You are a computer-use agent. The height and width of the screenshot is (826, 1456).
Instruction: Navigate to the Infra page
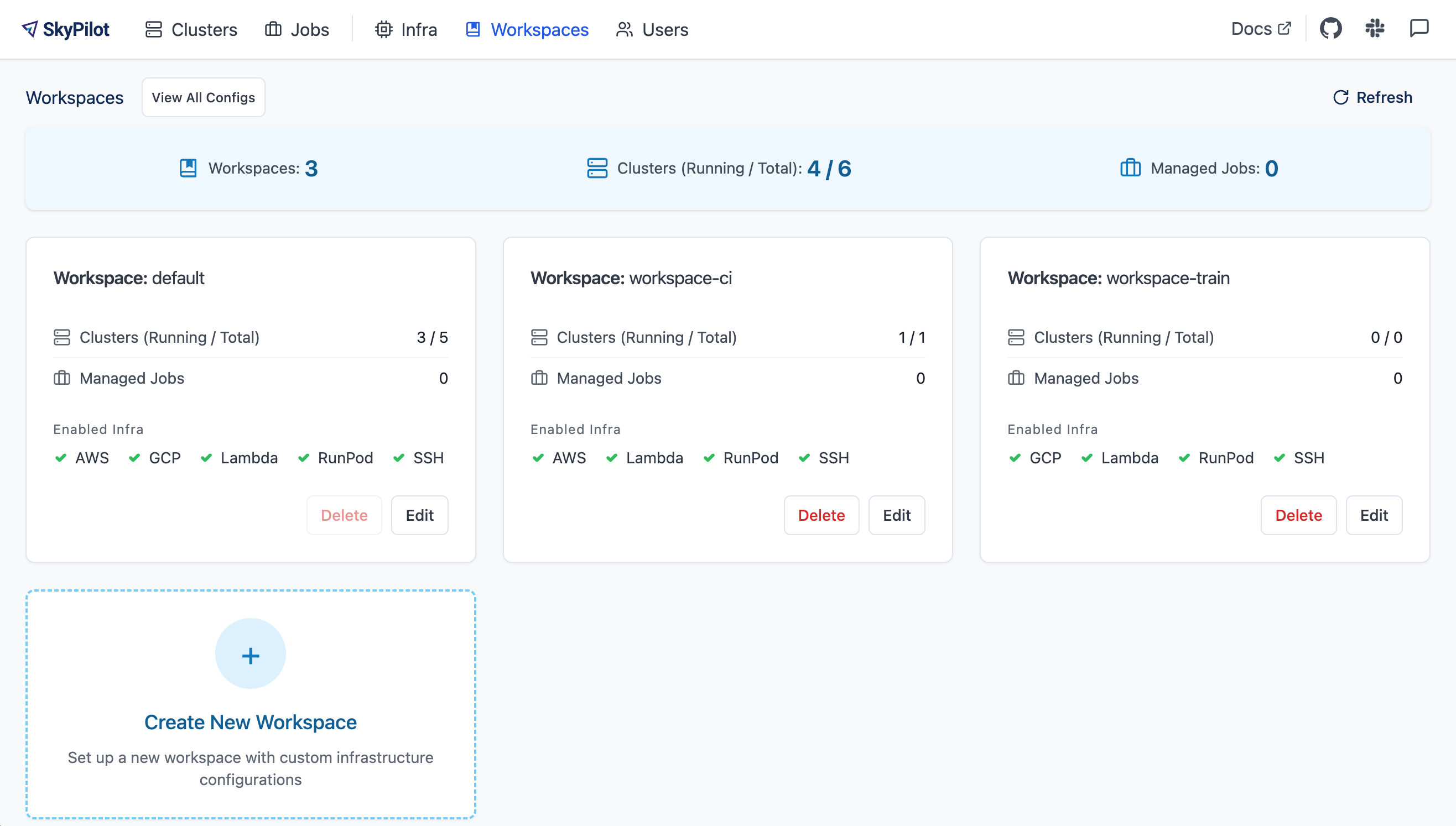coord(406,29)
